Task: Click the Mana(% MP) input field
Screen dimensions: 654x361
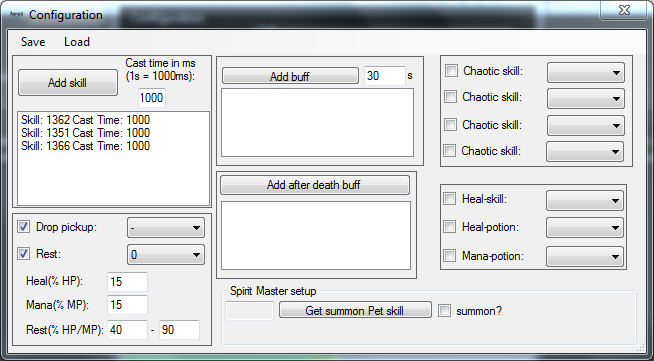Action: click(127, 305)
